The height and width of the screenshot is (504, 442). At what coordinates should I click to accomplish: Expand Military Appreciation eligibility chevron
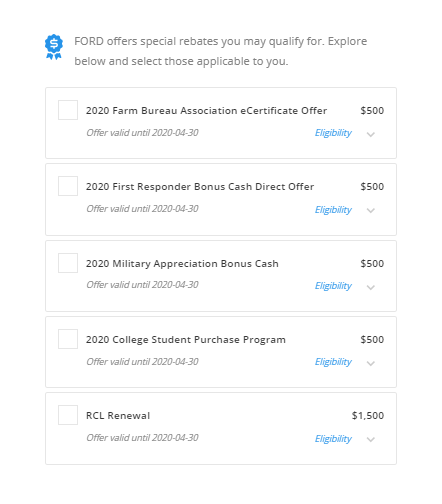(x=371, y=287)
